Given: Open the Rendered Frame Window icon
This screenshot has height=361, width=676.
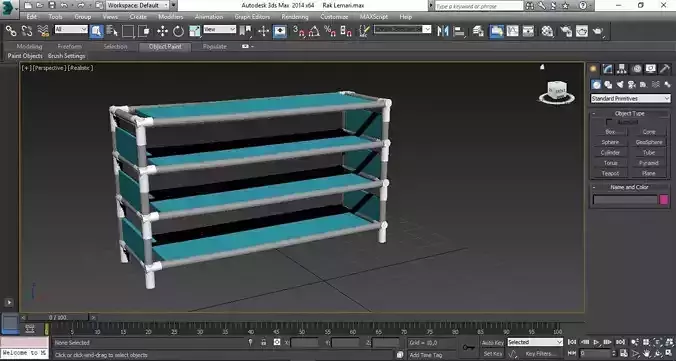Looking at the screenshot, I should tap(582, 31).
